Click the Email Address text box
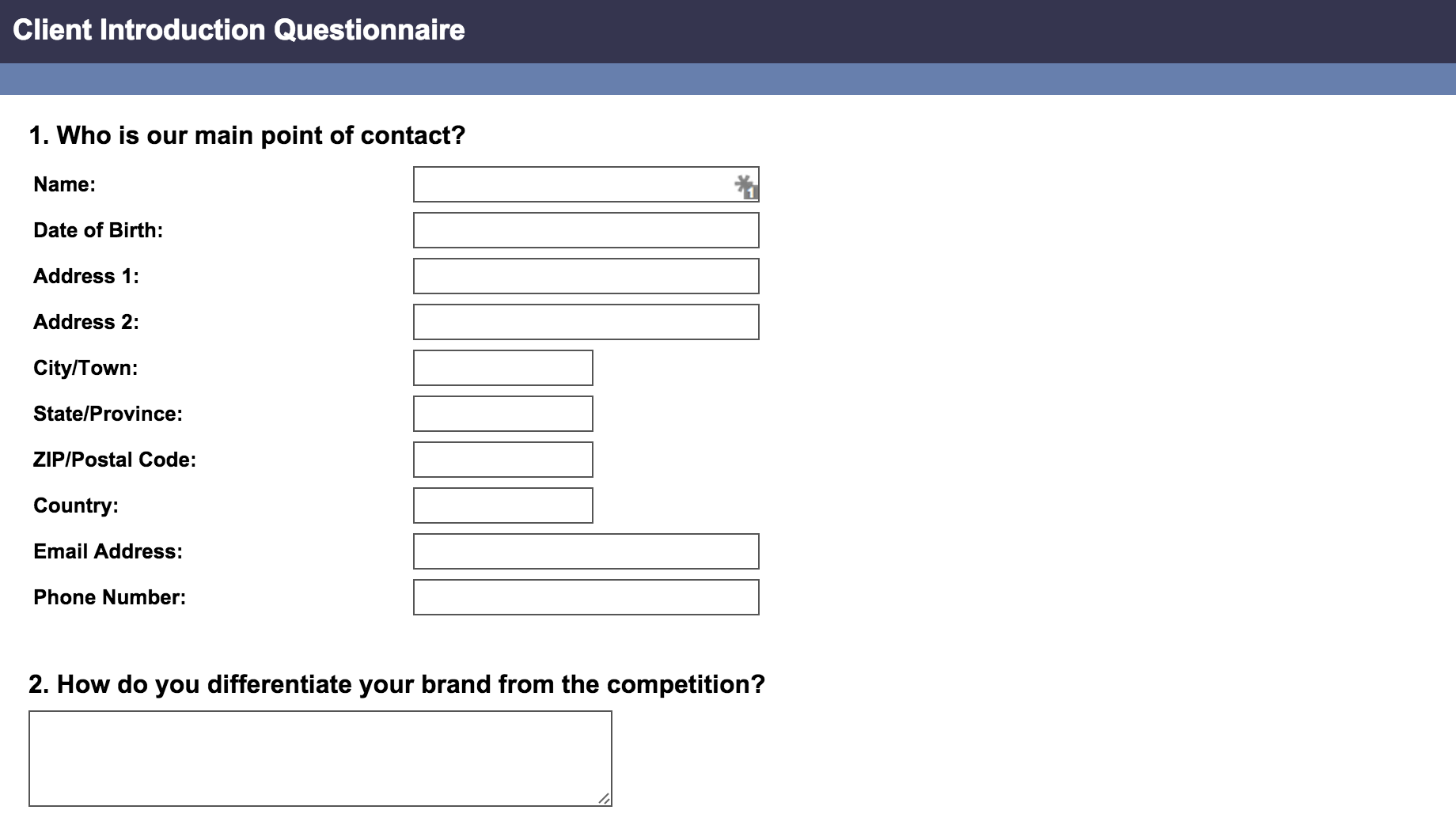Screen dimensions: 1456x829 [586, 551]
